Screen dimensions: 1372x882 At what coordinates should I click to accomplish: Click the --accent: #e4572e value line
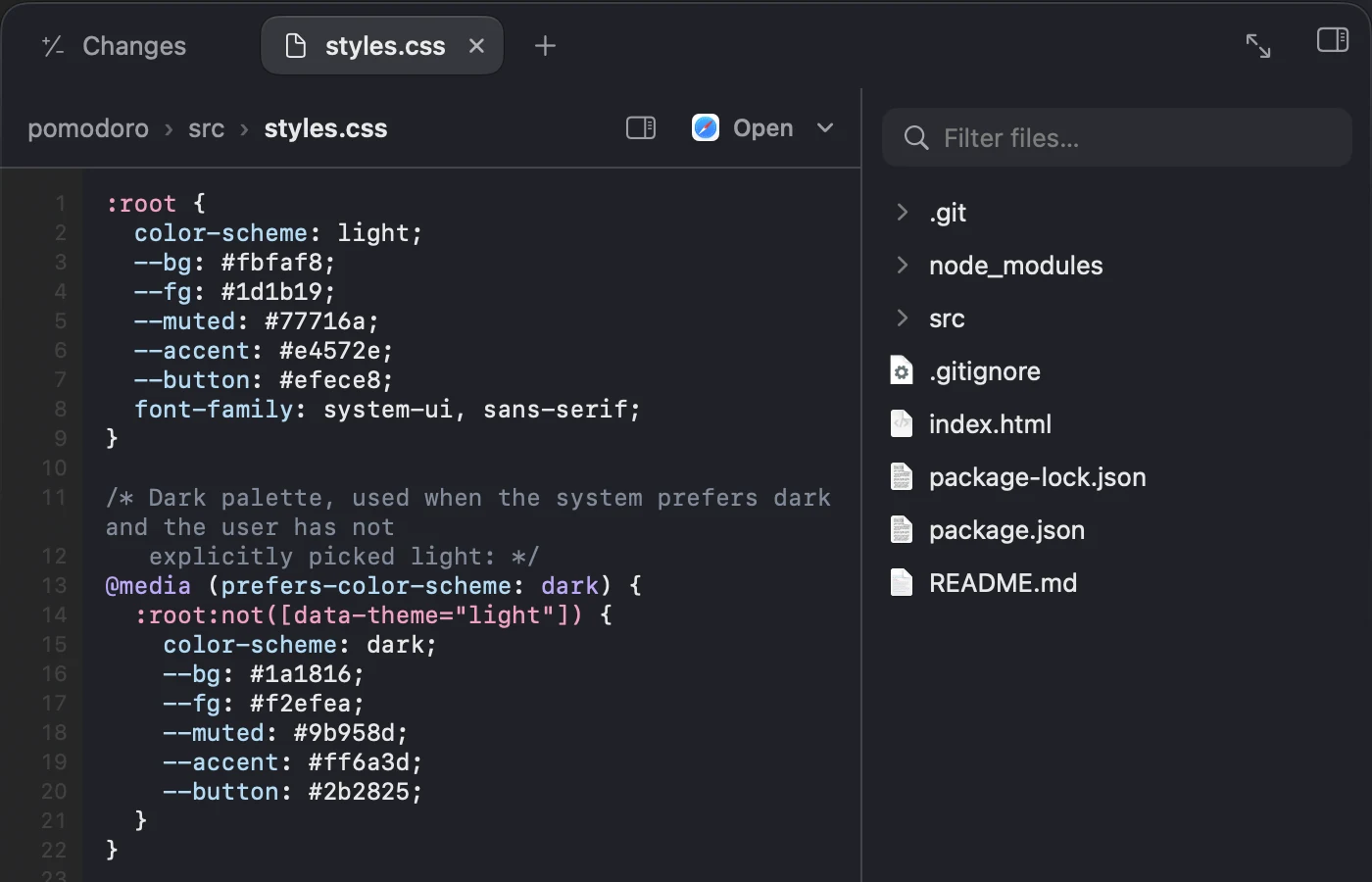[x=264, y=351]
